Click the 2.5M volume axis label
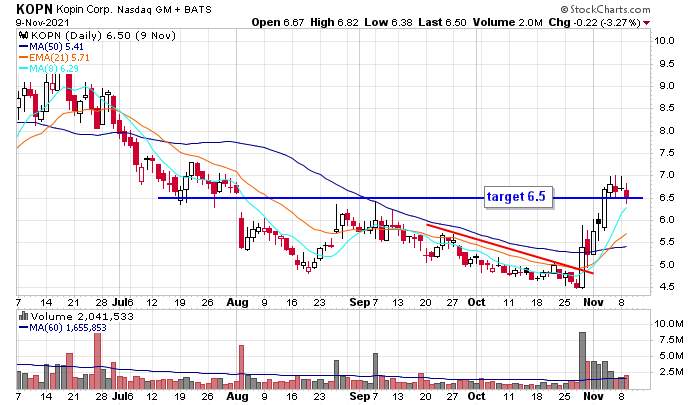Image resolution: width=700 pixels, height=405 pixels. [x=671, y=372]
